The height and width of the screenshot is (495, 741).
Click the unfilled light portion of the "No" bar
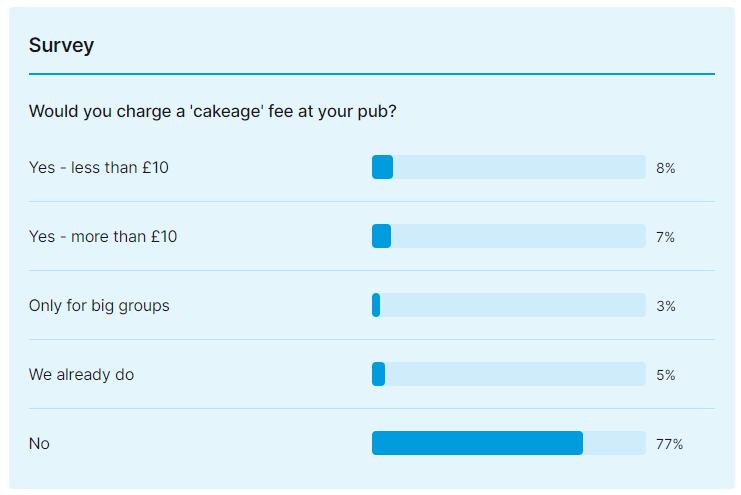click(x=614, y=444)
